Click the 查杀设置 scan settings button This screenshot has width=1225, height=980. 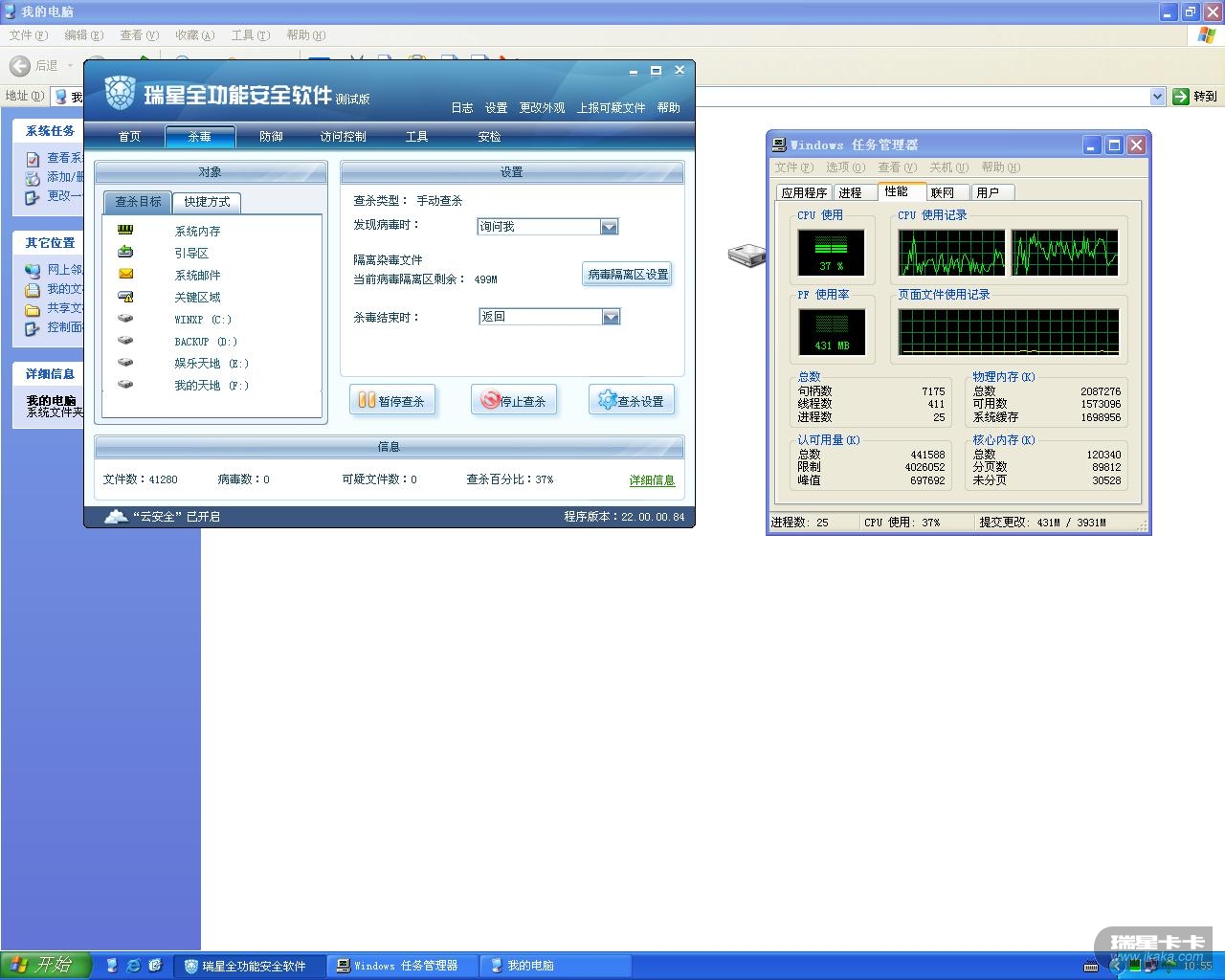click(632, 400)
